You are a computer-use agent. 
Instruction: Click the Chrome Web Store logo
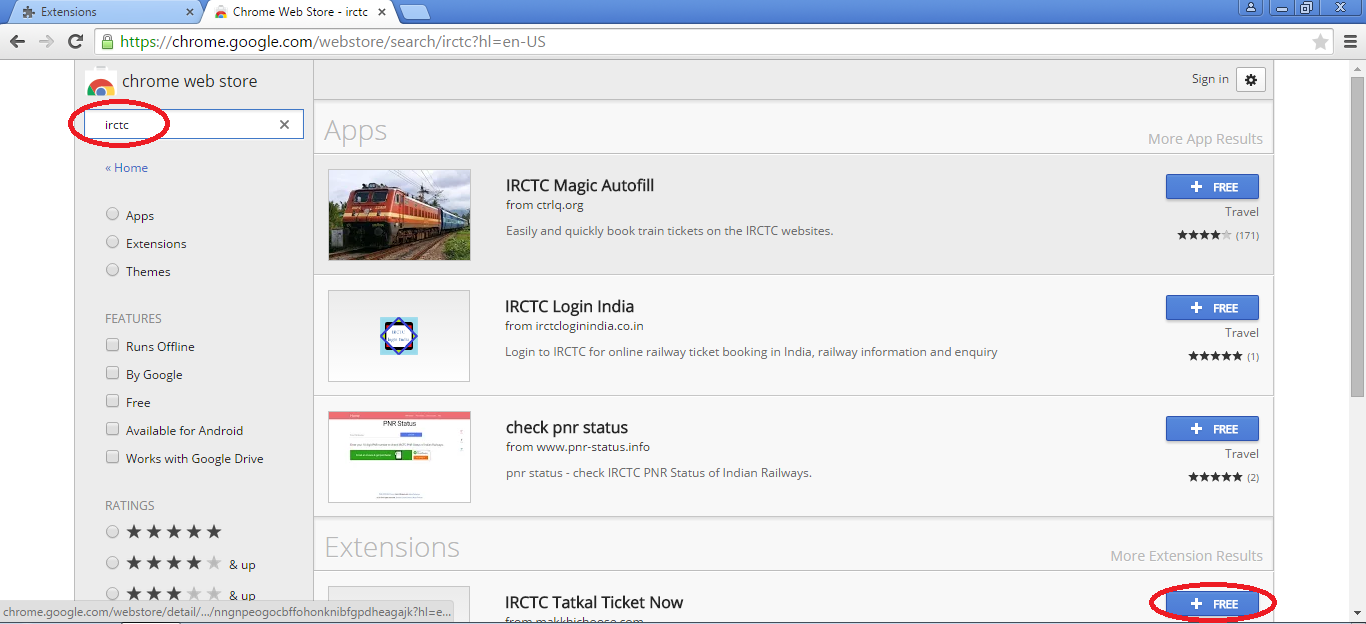[x=100, y=82]
